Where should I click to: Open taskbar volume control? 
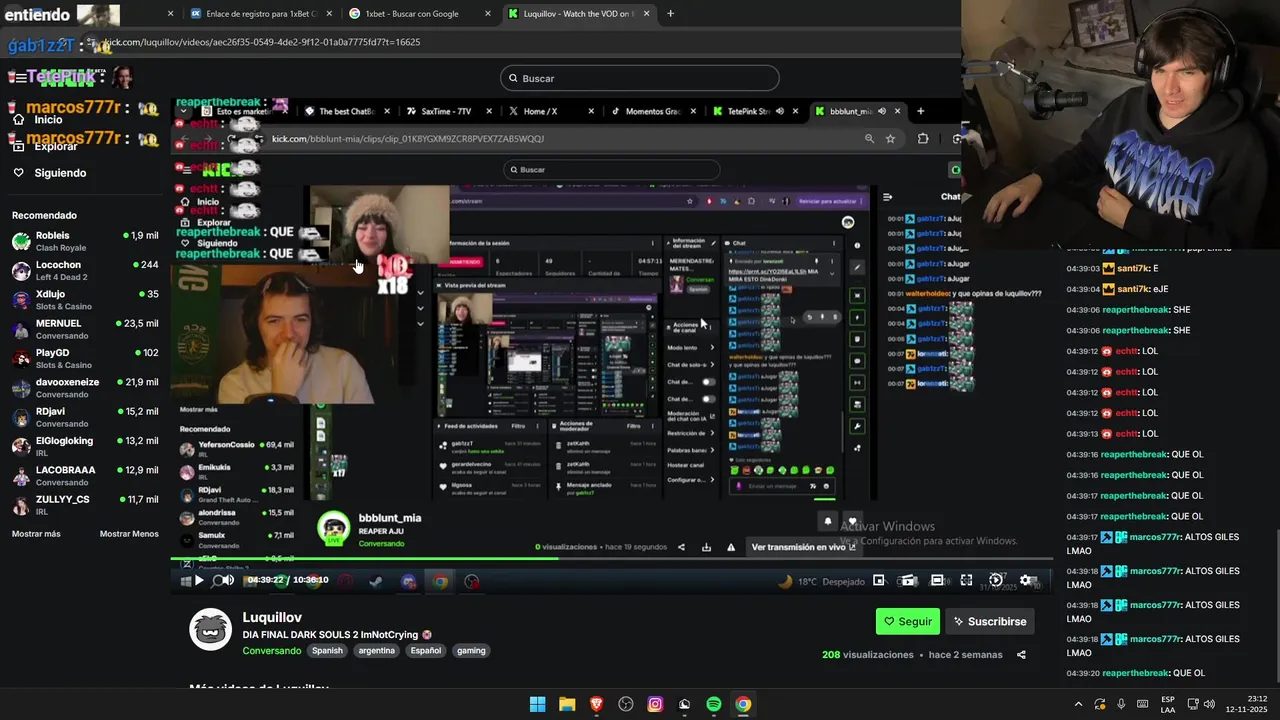pyautogui.click(x=1209, y=704)
